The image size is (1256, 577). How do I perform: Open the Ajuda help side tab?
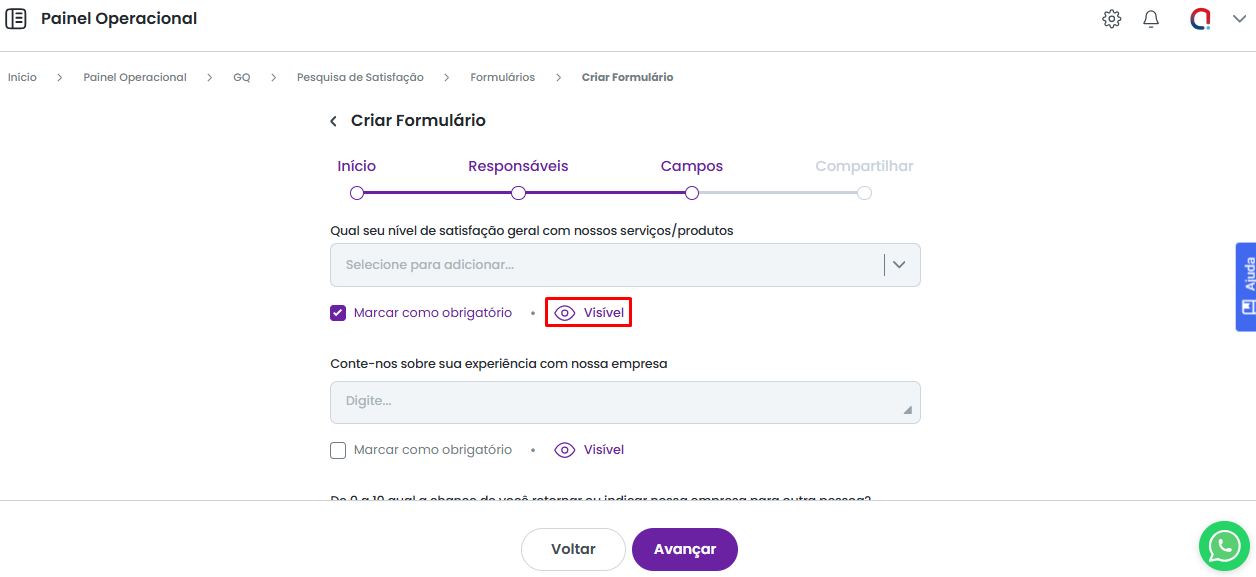pyautogui.click(x=1246, y=286)
